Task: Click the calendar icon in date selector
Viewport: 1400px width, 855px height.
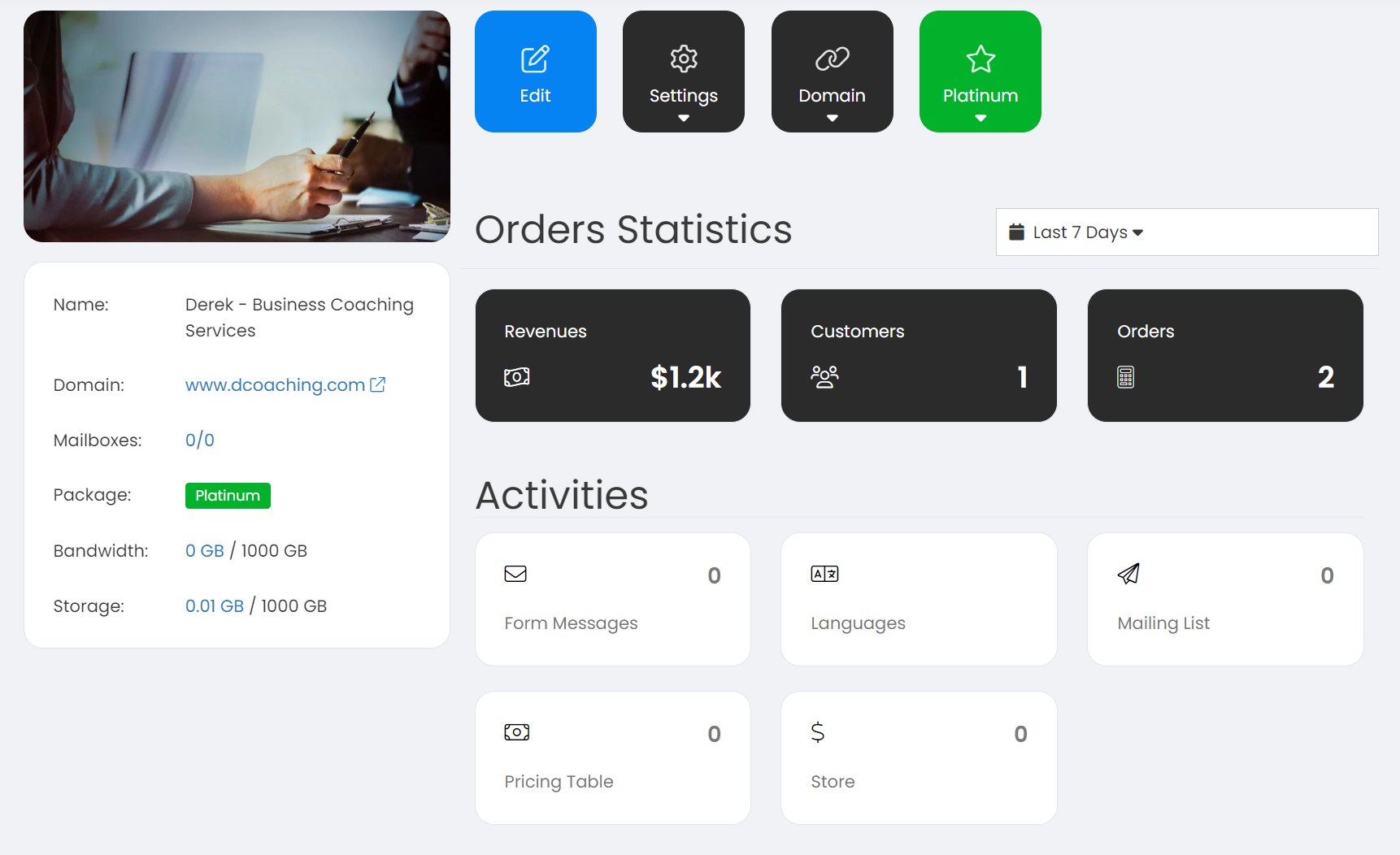Action: (1017, 232)
